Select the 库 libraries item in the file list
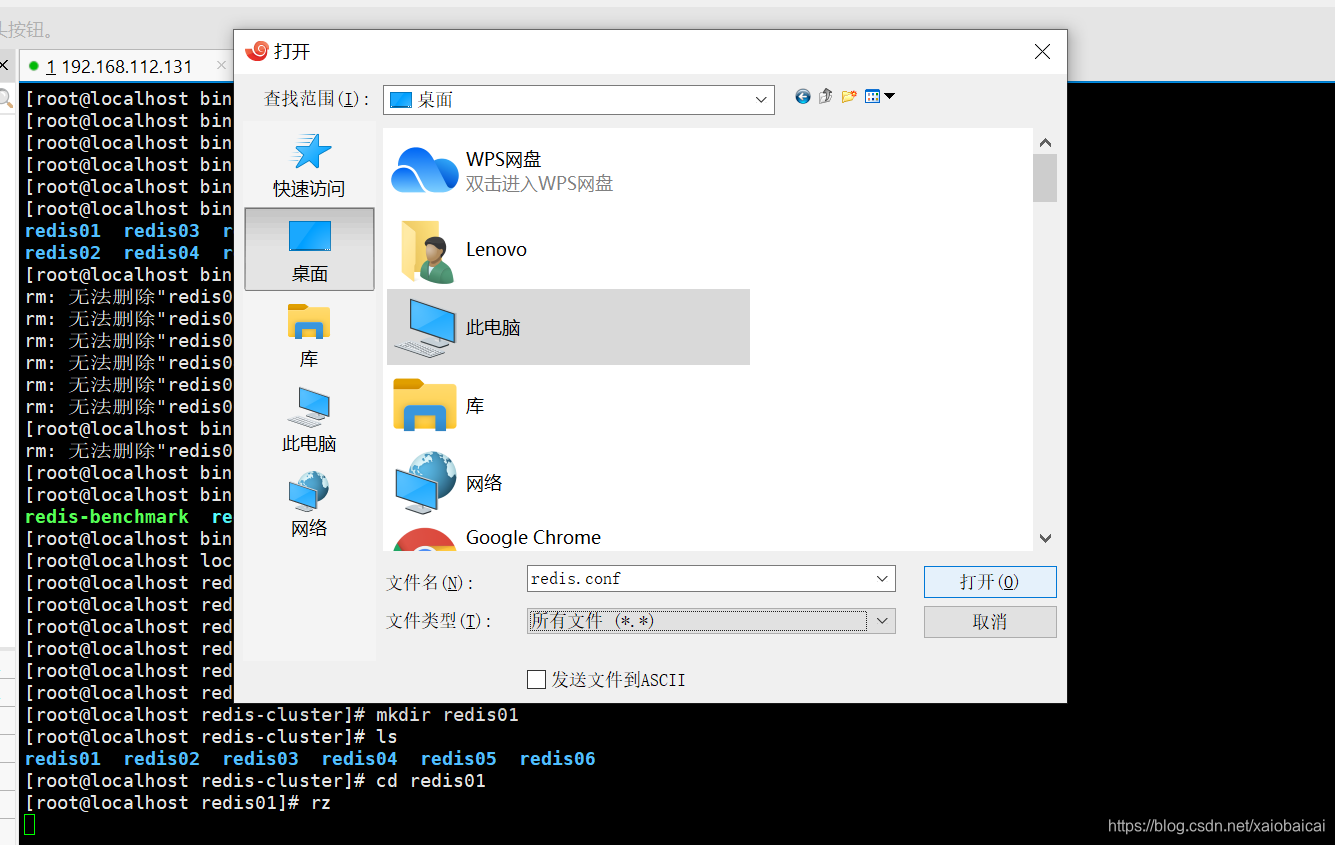Screen dimensions: 1335x845 (568, 405)
